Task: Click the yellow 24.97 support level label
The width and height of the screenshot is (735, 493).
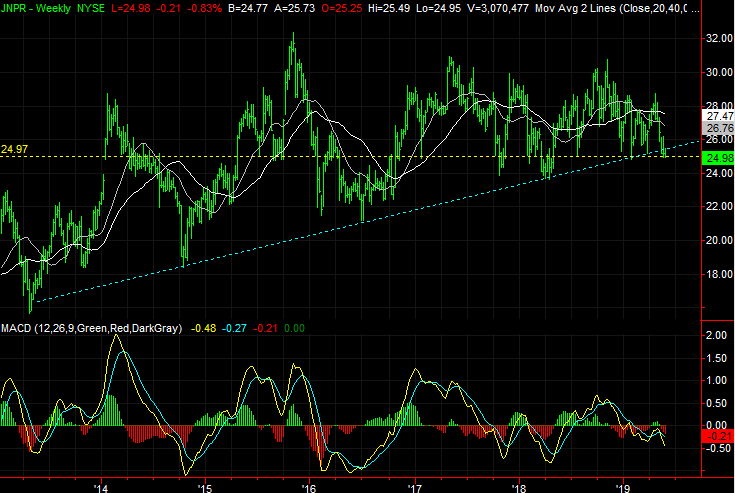Action: [15, 149]
